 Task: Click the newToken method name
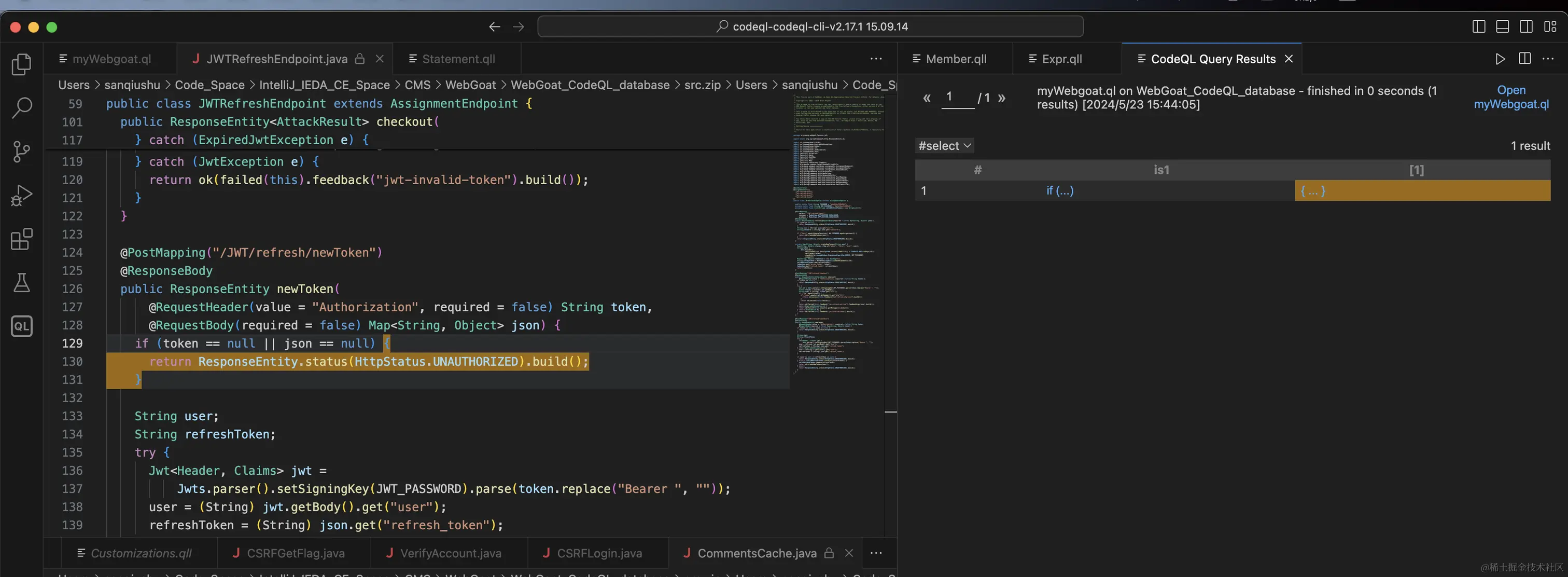coord(305,289)
